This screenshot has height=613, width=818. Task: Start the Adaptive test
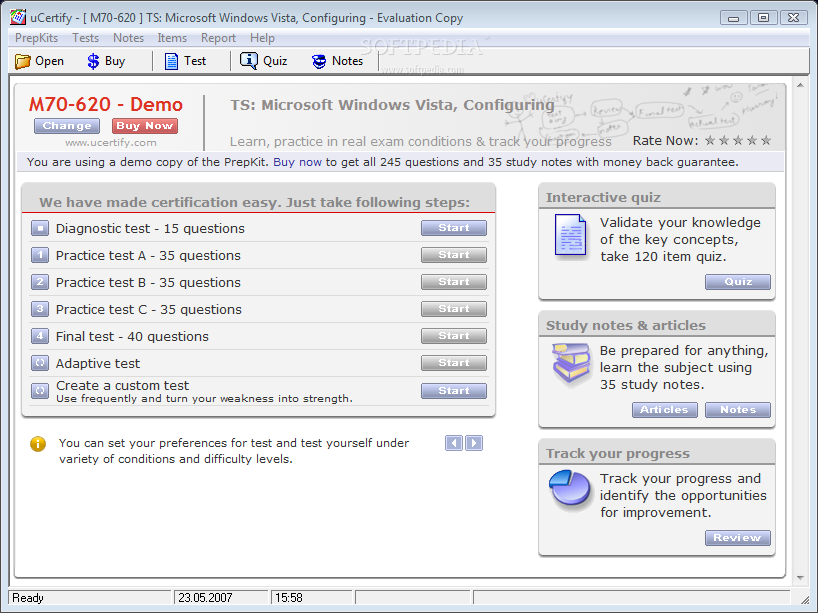click(x=454, y=363)
